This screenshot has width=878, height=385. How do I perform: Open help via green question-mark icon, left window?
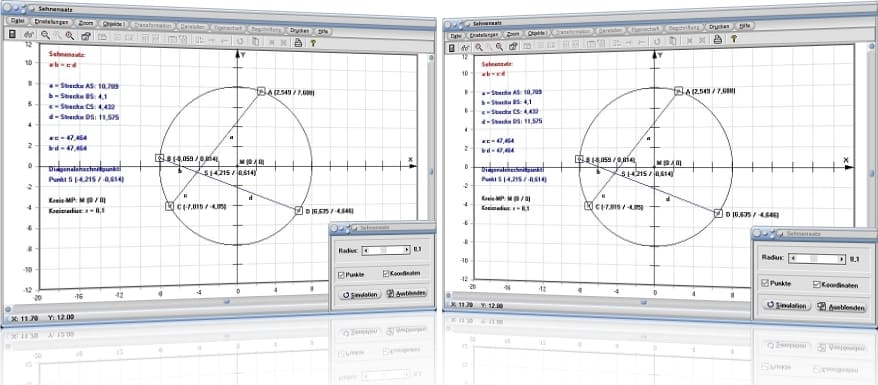313,43
